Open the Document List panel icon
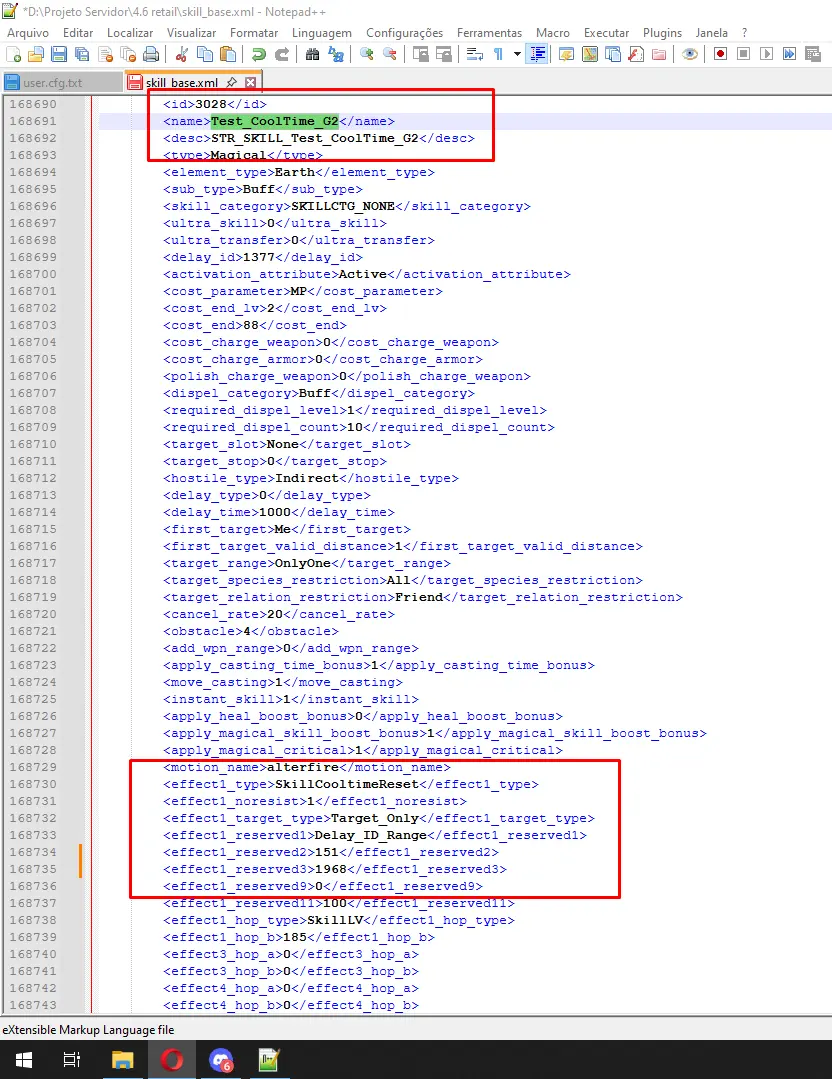Screen dimensions: 832x1079 pyautogui.click(x=612, y=54)
